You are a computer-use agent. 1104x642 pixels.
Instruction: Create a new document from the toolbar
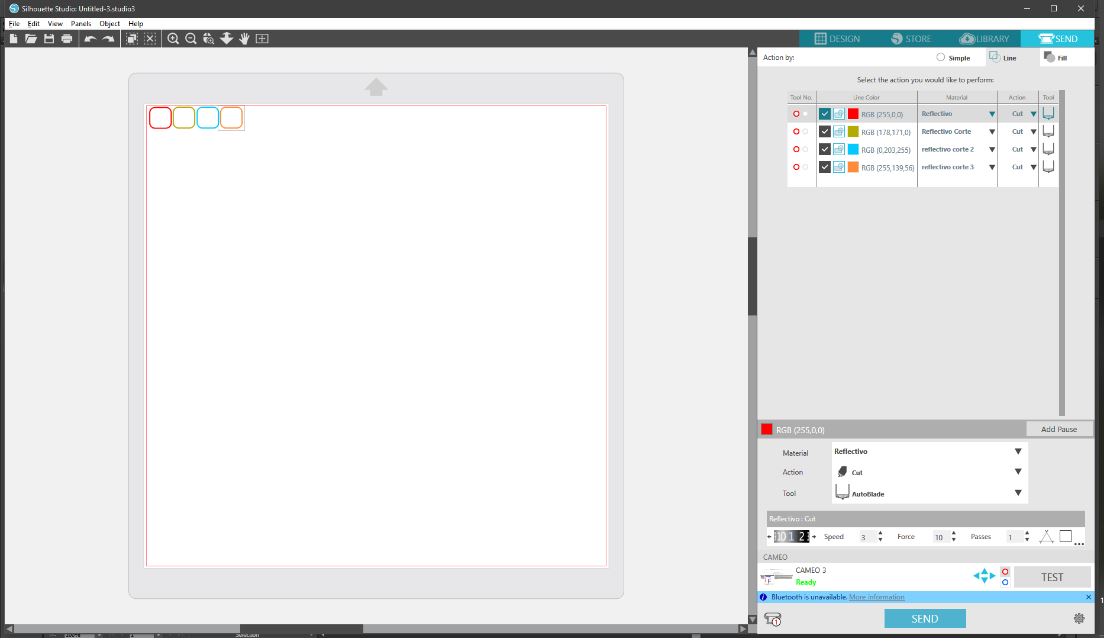coord(13,39)
